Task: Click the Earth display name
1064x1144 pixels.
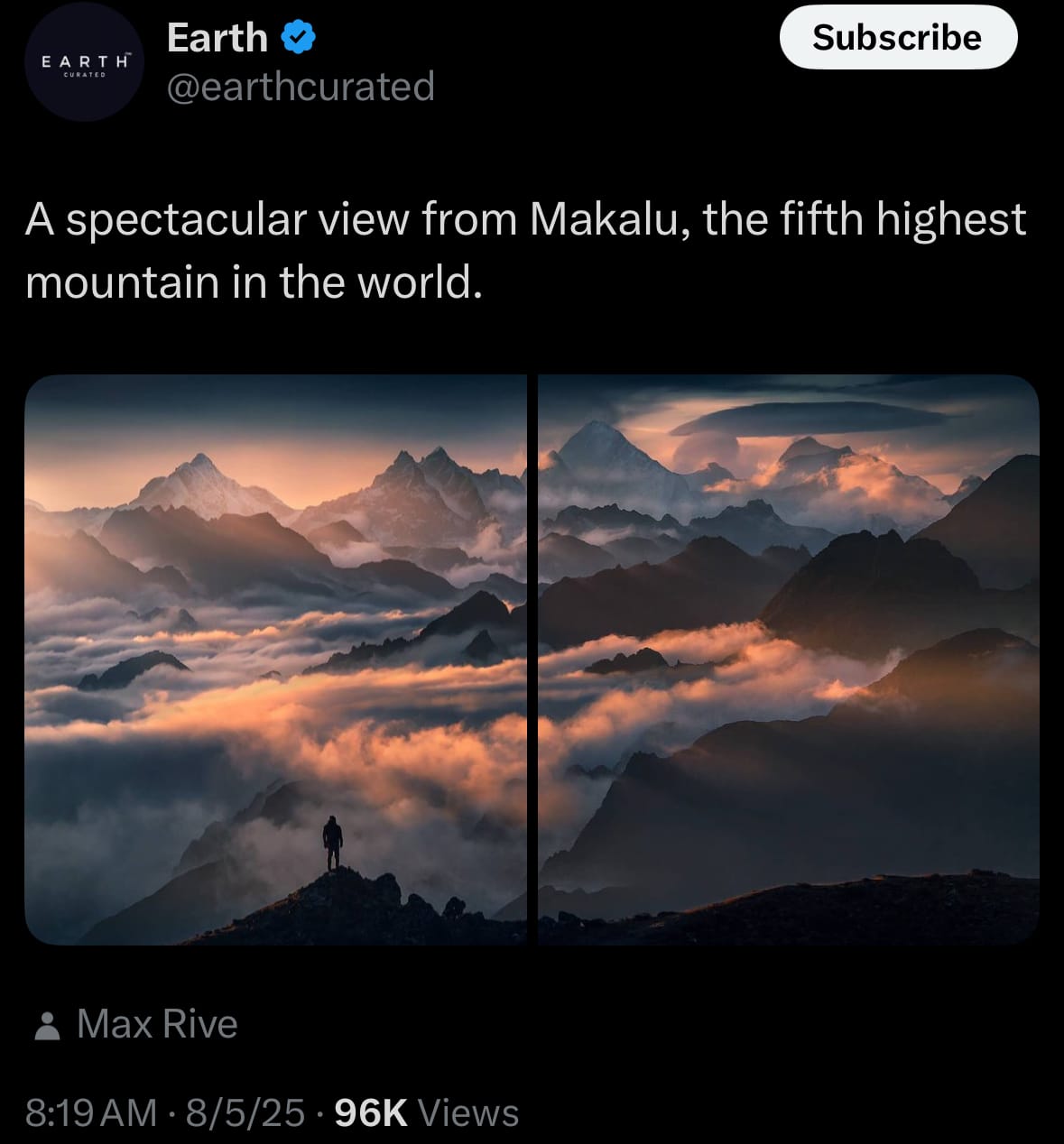Action: click(217, 37)
